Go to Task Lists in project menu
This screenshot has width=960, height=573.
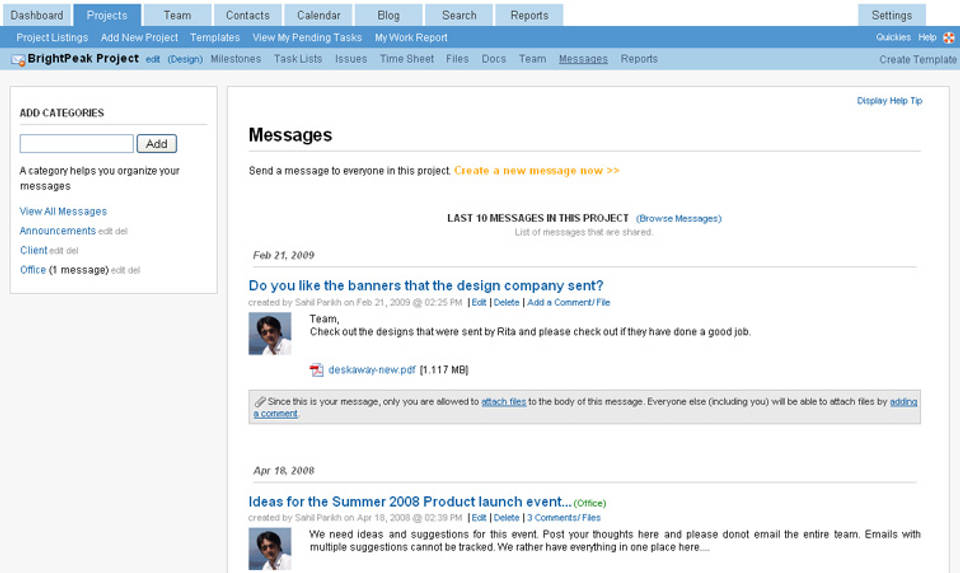(x=298, y=59)
